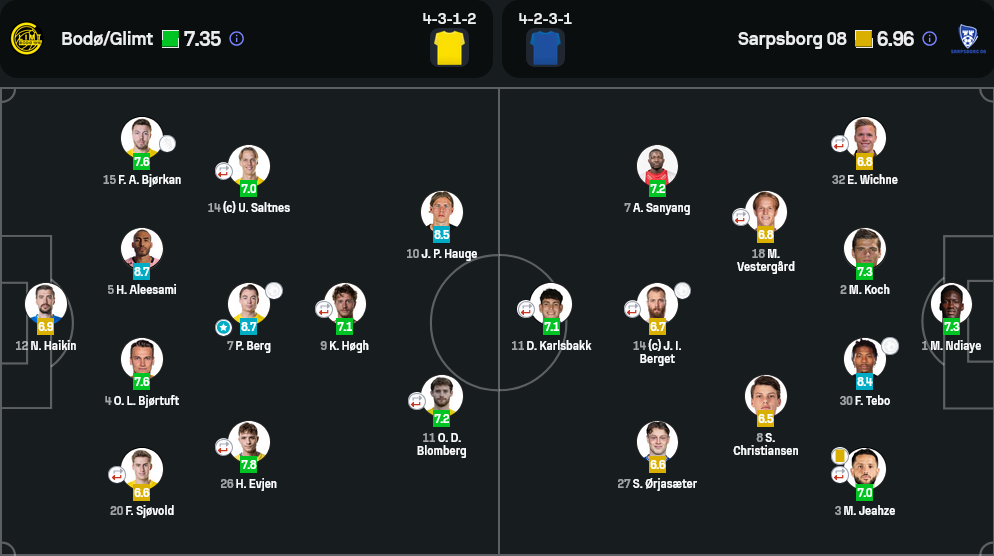Click goal ball icon on F. A. Bjørkan

tap(167, 143)
